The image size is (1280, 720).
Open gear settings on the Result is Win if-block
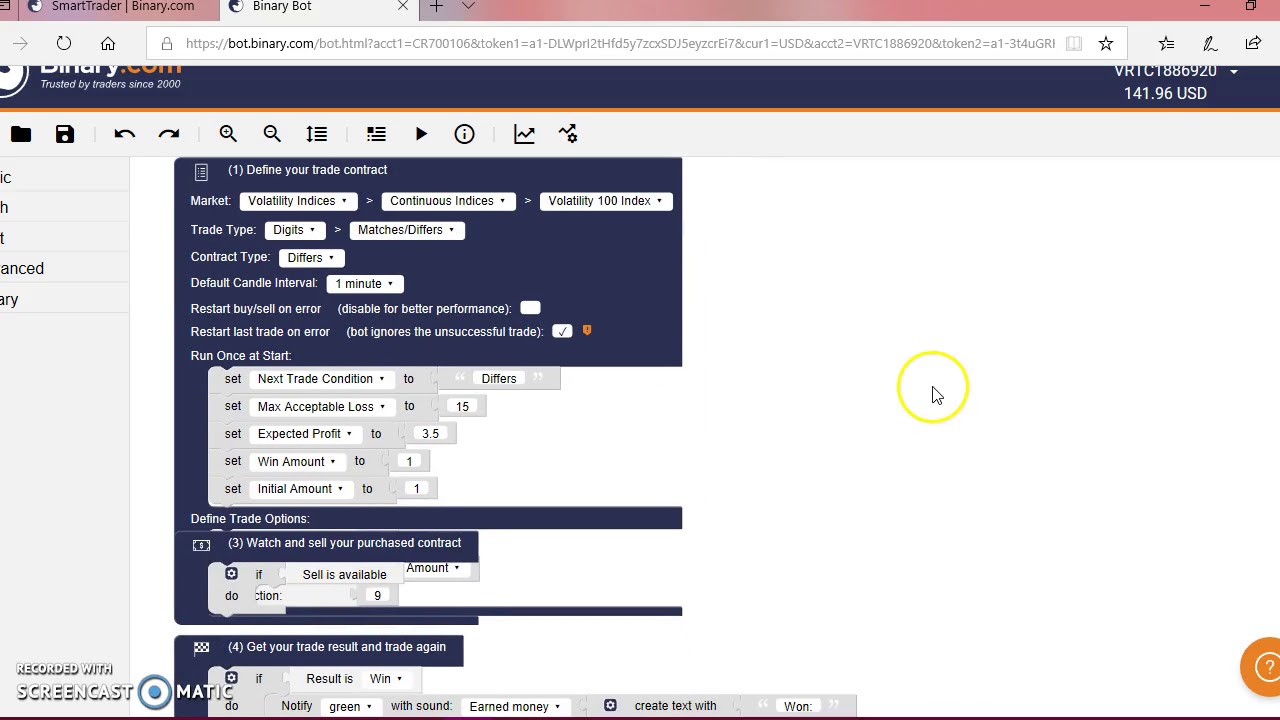[x=231, y=678]
